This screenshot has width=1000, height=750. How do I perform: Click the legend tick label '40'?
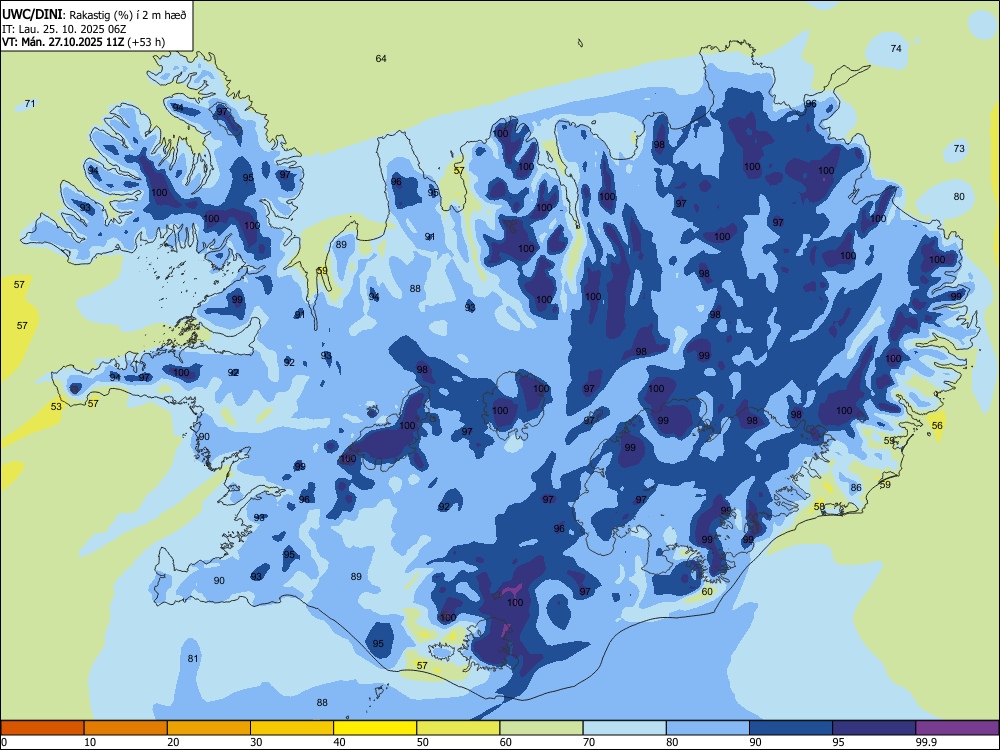[339, 742]
